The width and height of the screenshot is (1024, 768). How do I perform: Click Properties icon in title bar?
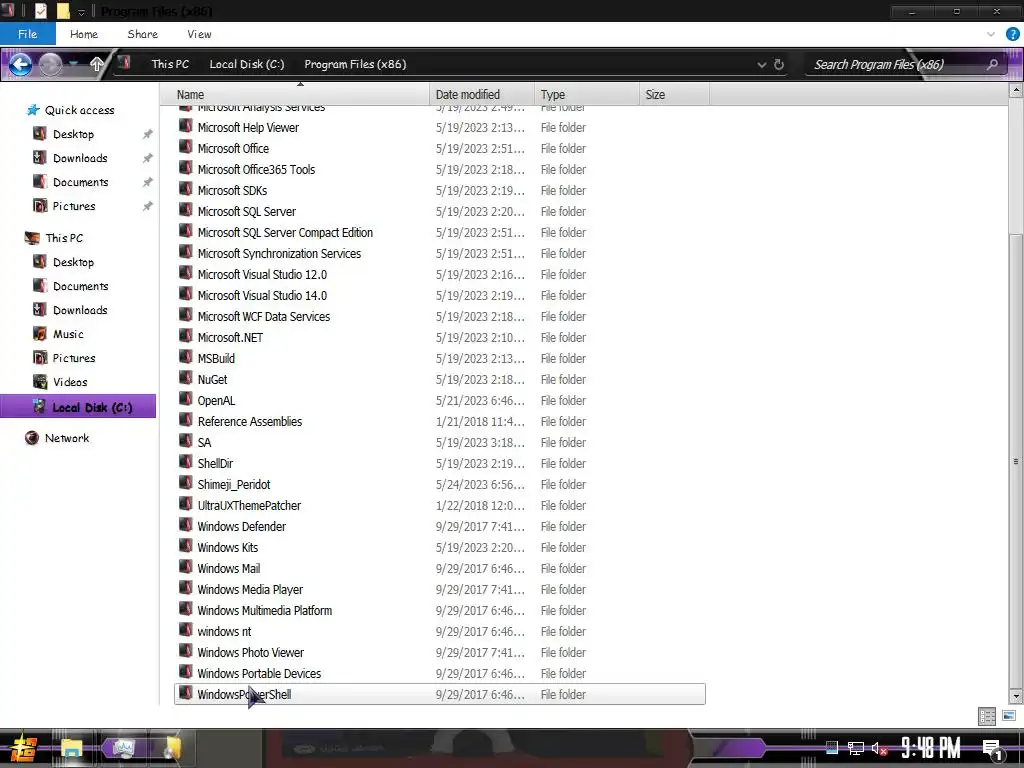[x=40, y=11]
